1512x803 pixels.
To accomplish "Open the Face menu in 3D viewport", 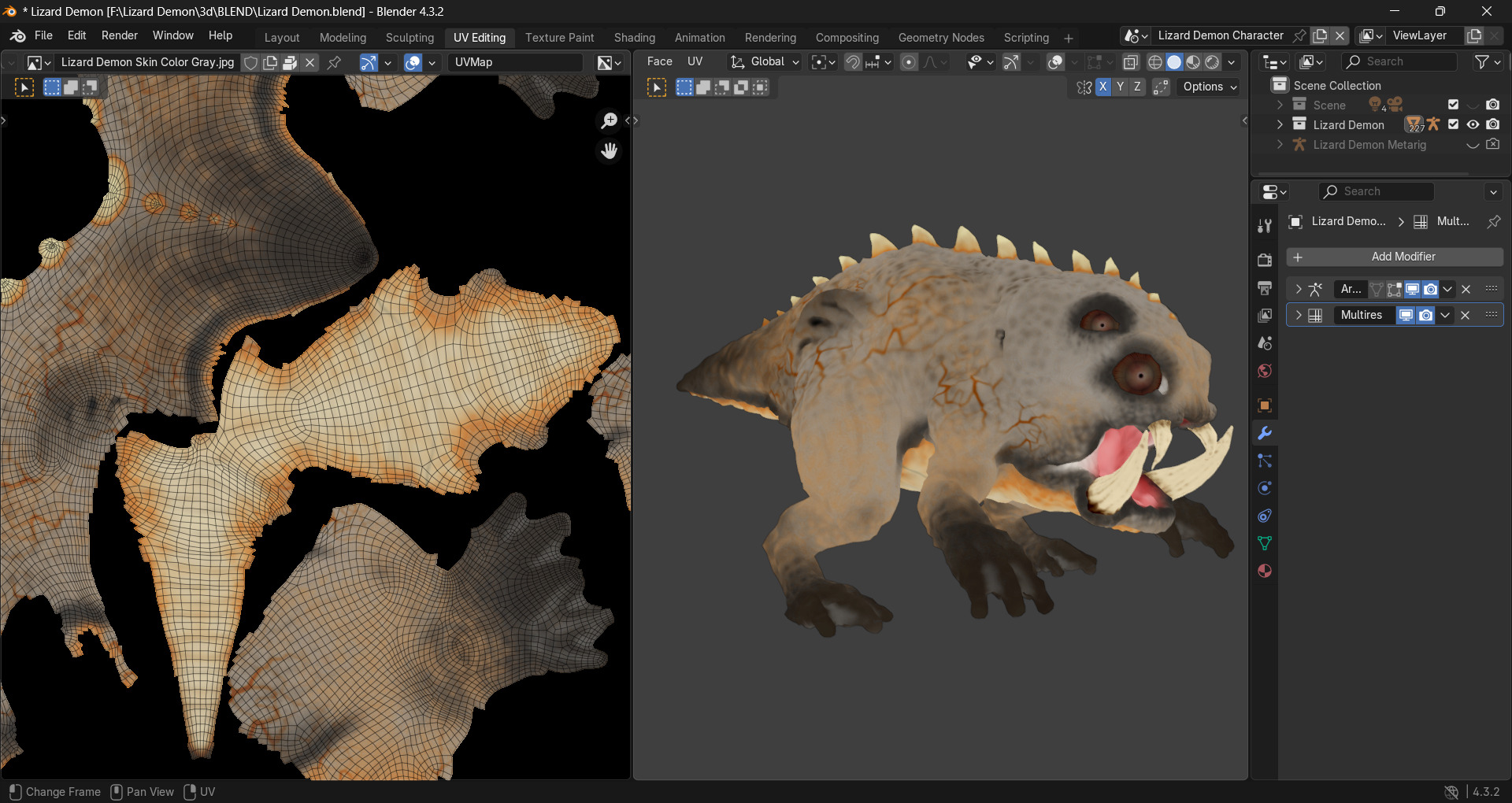I will click(x=659, y=61).
